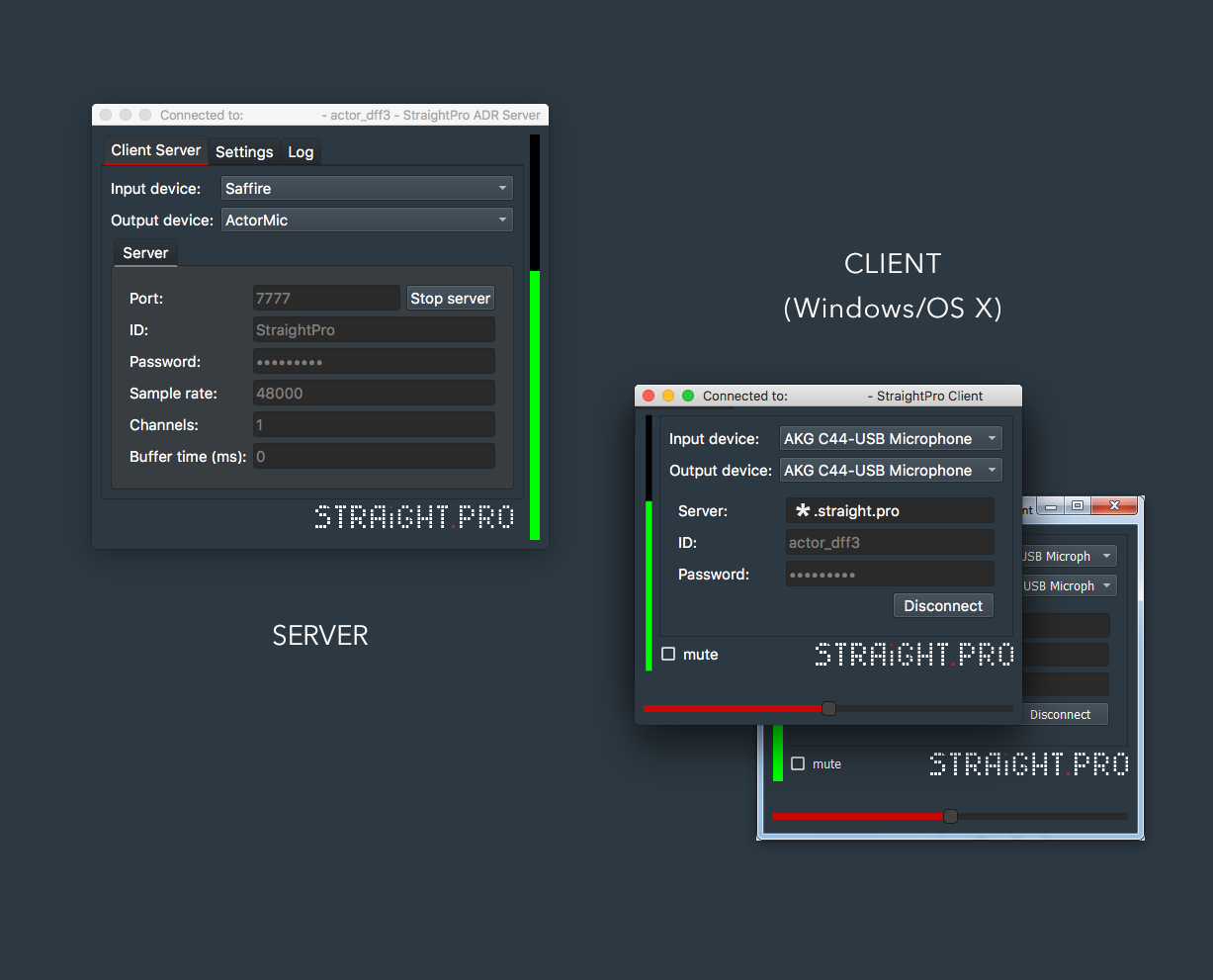Adjust the red volume slider in macOS client
The height and width of the screenshot is (980, 1213).
coord(828,708)
